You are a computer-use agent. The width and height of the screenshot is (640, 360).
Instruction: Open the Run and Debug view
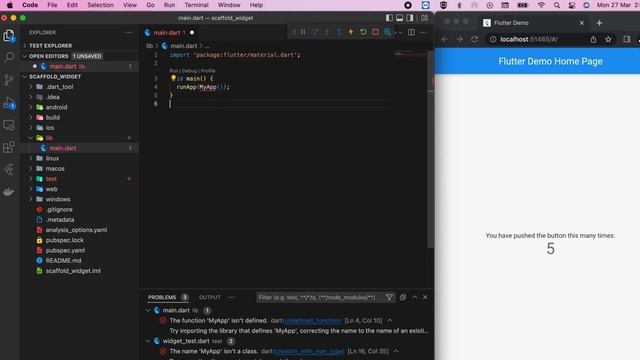(9, 103)
